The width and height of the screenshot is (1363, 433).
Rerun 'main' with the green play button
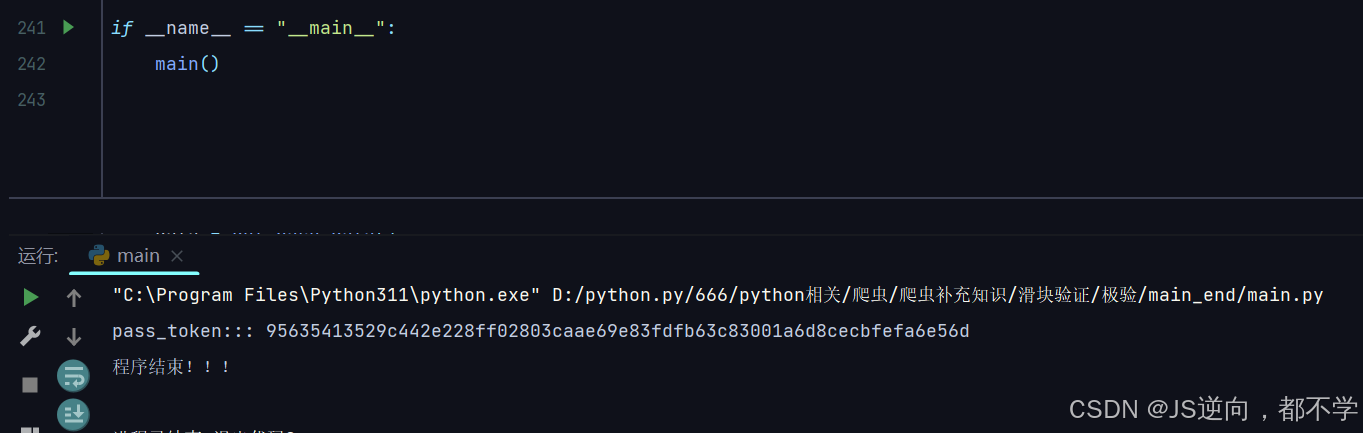point(31,296)
